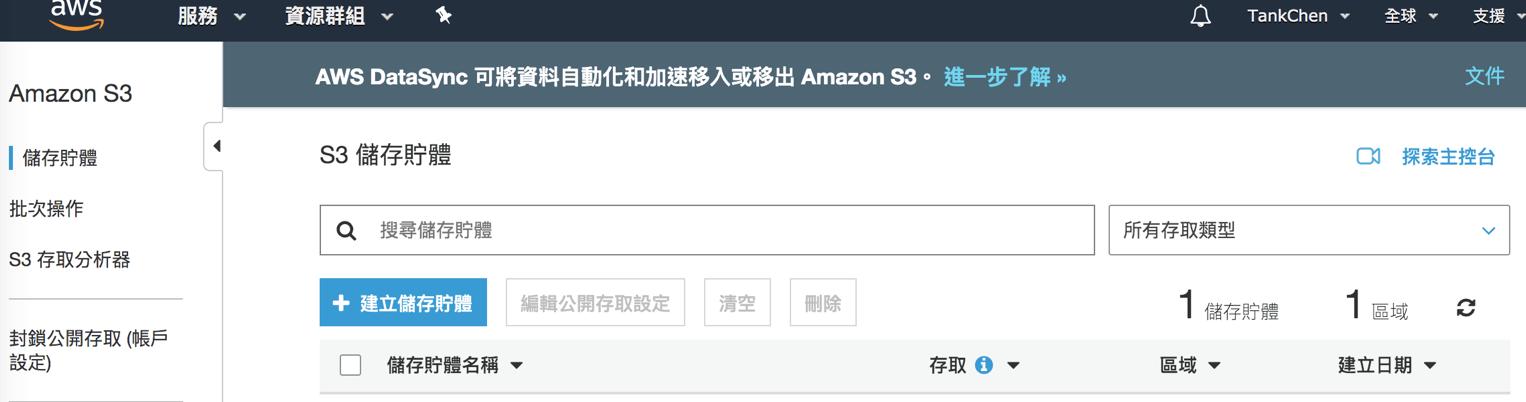Tick the select-all buckets checkbox
The height and width of the screenshot is (402, 1526).
(350, 365)
